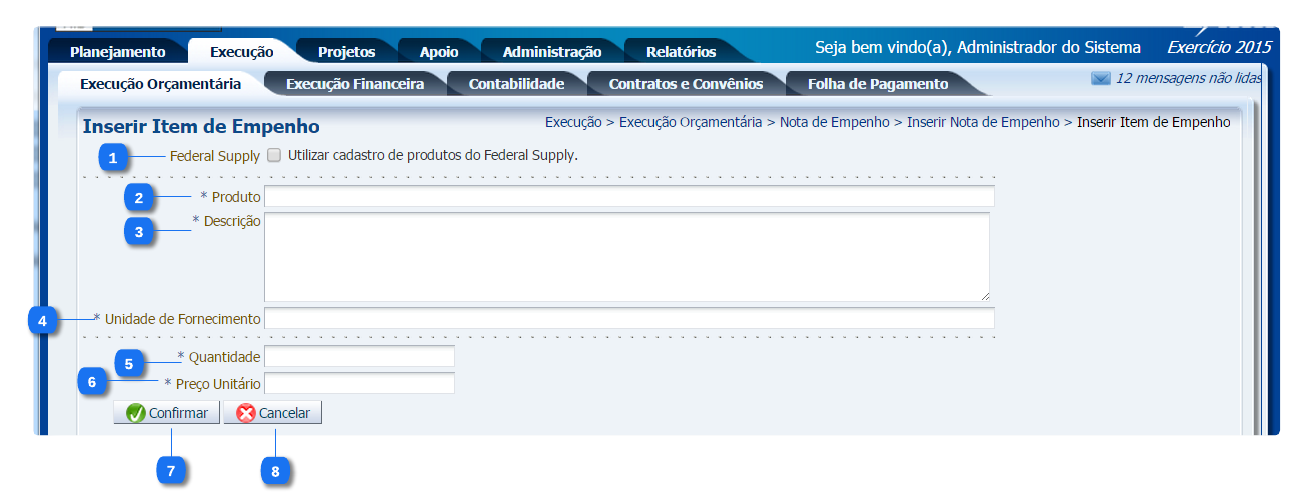Select the Execução Financeira subtab
Screen dimensions: 1299x493
pyautogui.click(x=354, y=84)
